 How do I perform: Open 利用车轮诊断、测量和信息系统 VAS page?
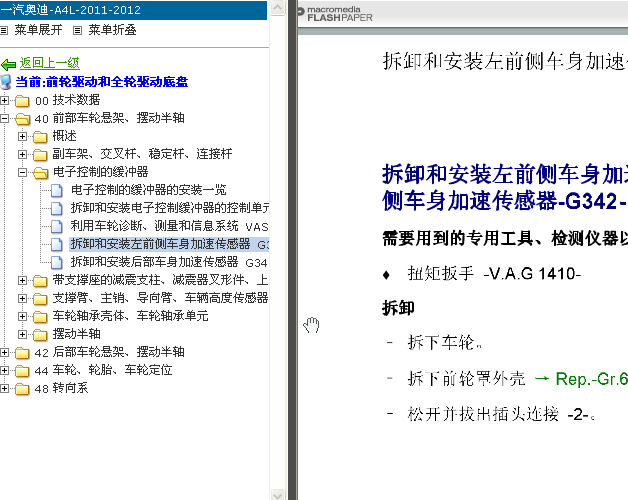pyautogui.click(x=169, y=226)
